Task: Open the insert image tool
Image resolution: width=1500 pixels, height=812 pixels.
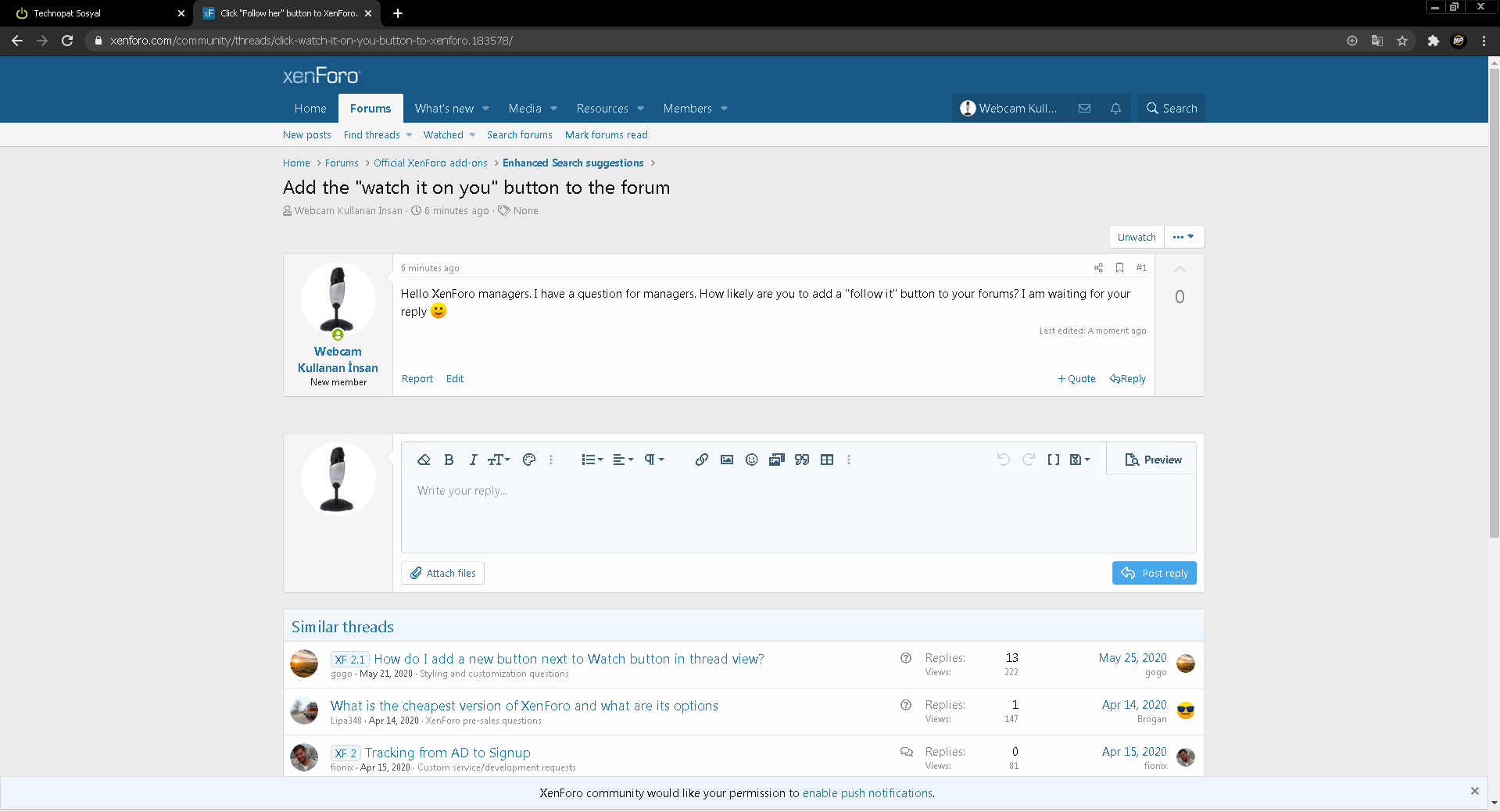Action: pyautogui.click(x=727, y=460)
